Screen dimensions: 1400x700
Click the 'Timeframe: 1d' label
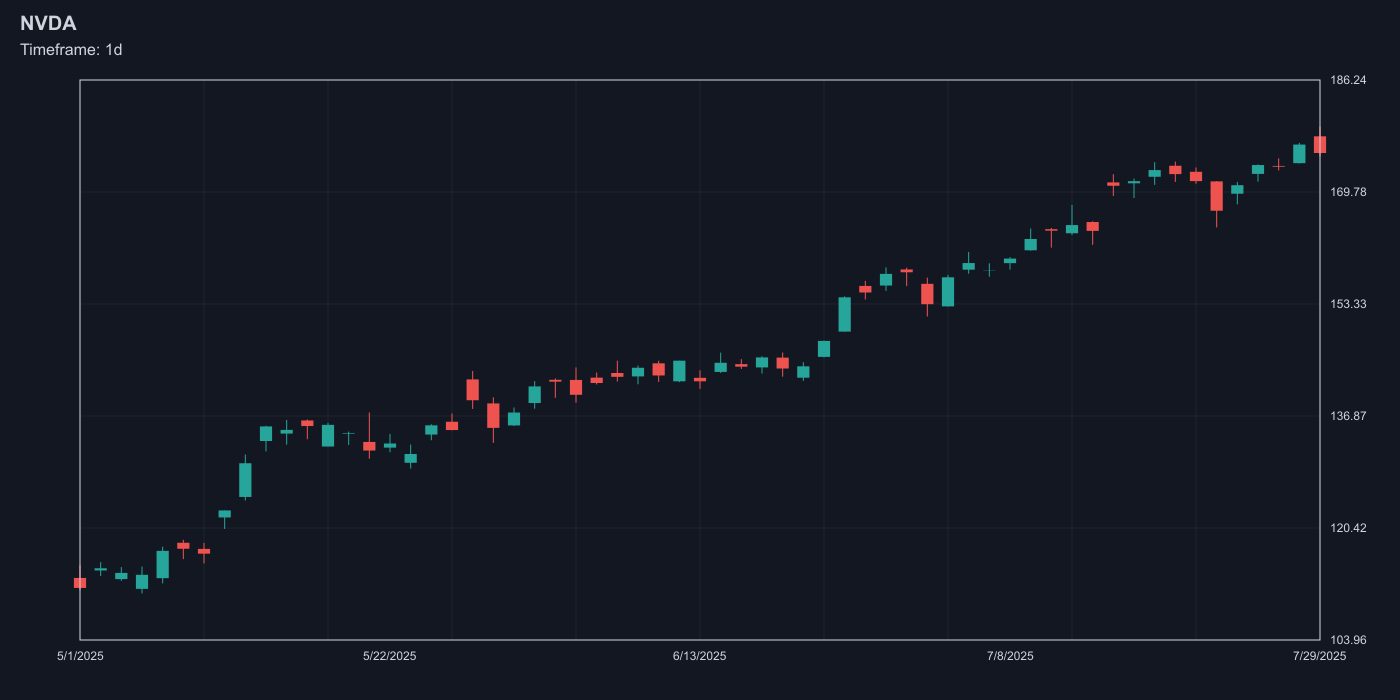tap(71, 49)
